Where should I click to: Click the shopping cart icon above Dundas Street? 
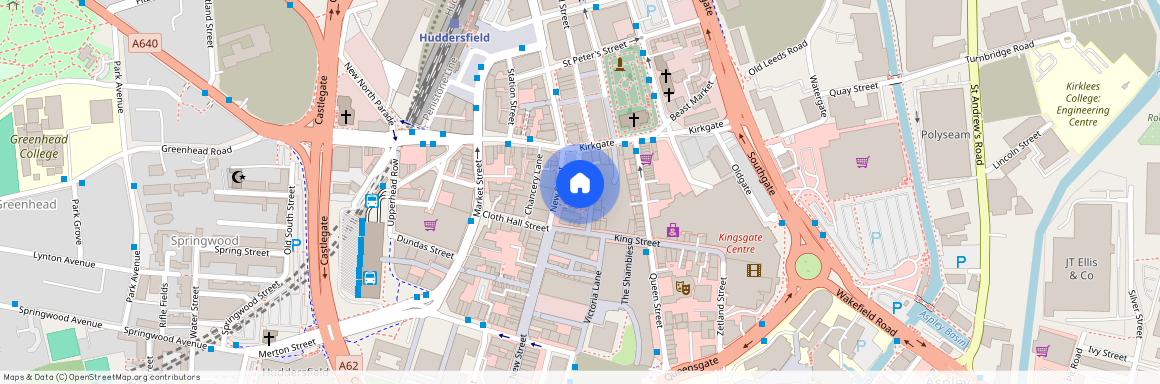click(x=430, y=225)
